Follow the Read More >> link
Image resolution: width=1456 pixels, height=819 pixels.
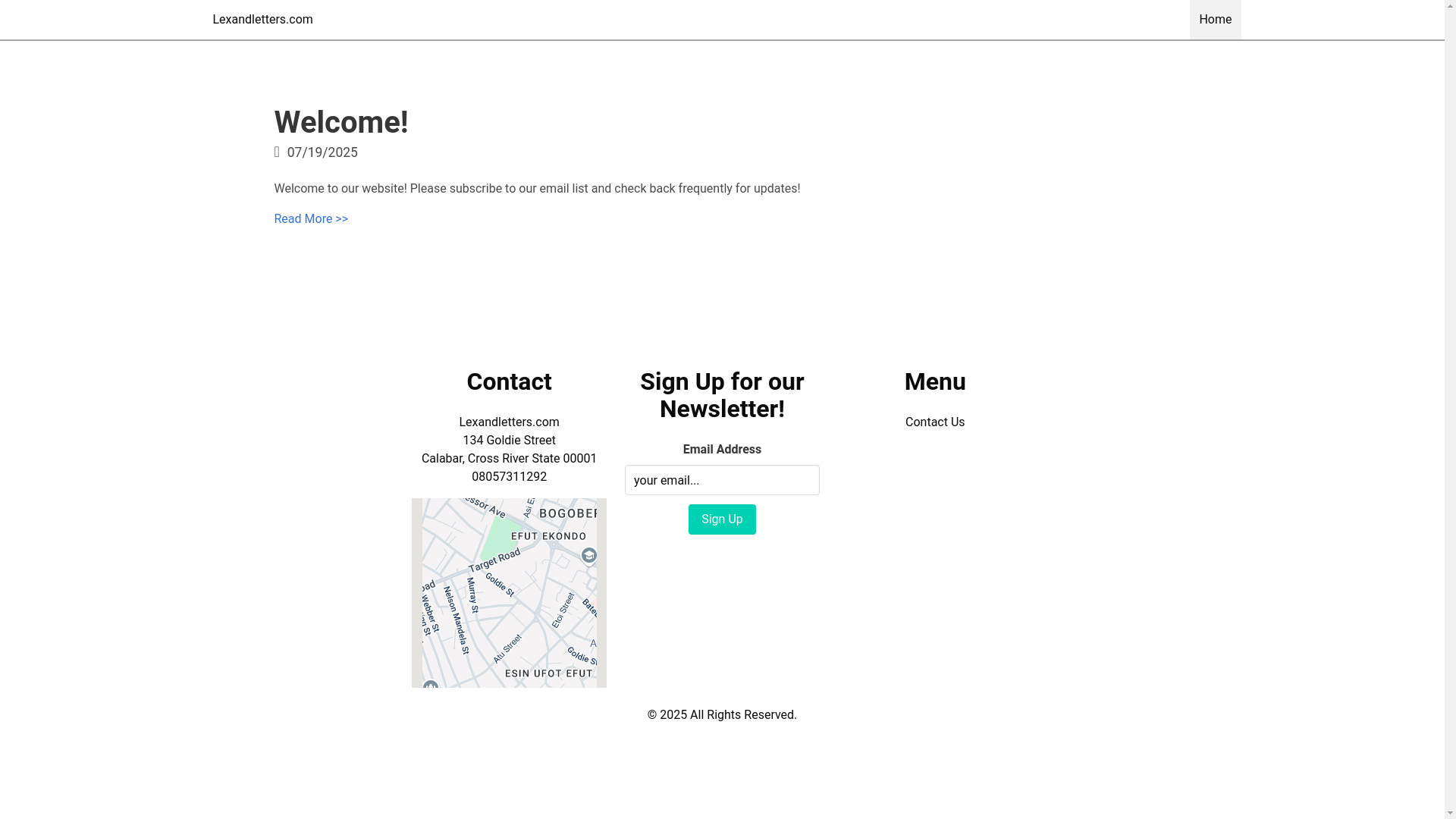click(311, 219)
